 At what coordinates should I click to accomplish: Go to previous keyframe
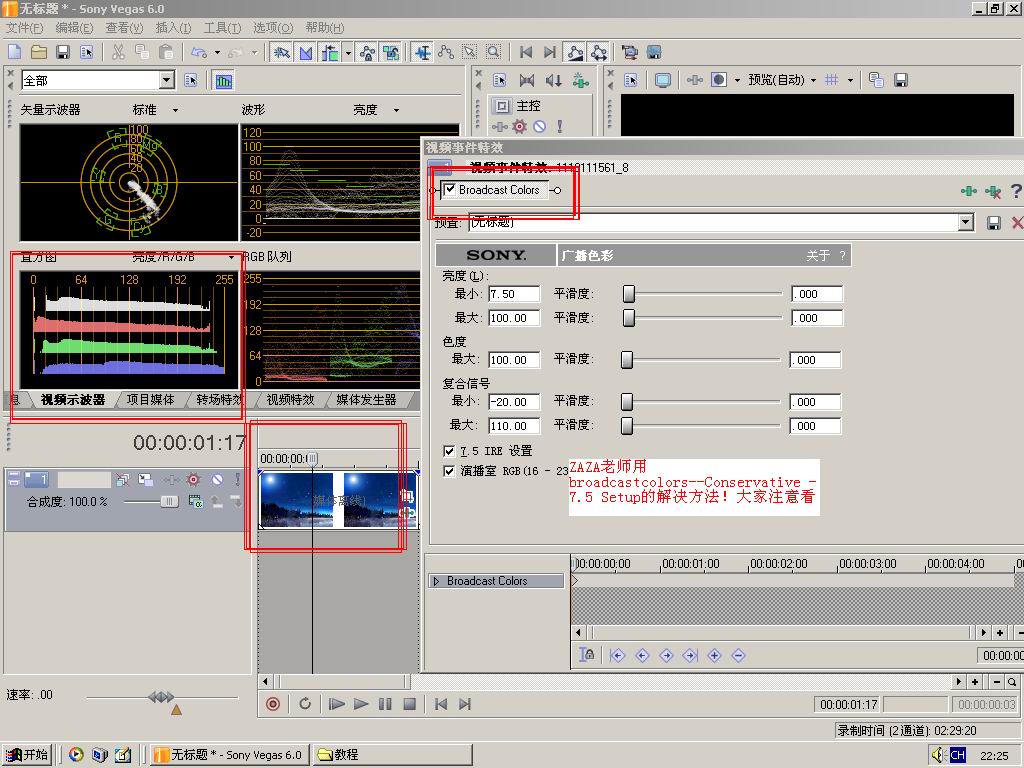coord(642,655)
